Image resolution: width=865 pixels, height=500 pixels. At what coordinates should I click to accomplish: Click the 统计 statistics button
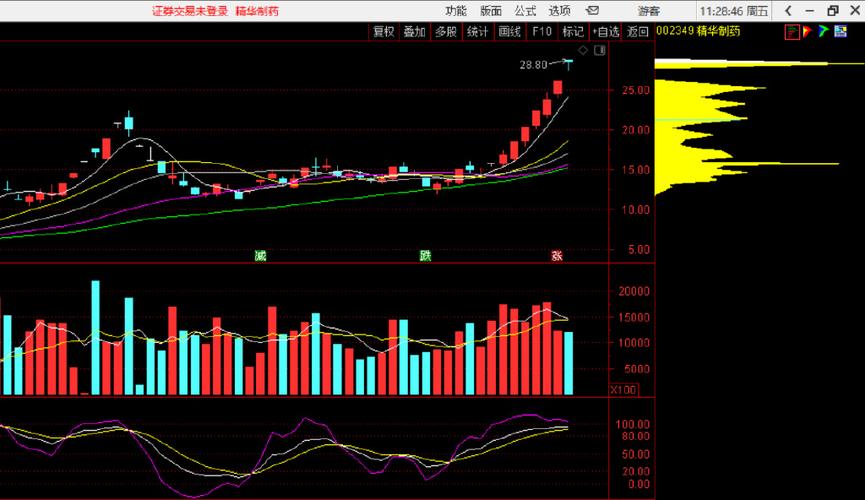(477, 31)
